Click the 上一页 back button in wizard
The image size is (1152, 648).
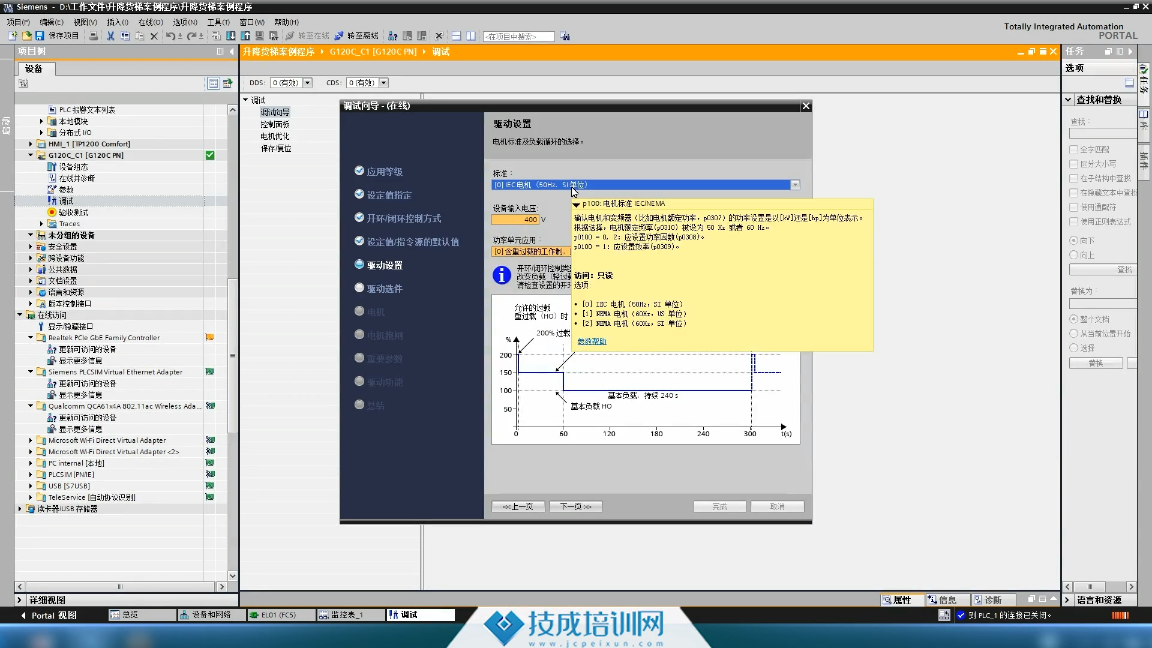518,506
